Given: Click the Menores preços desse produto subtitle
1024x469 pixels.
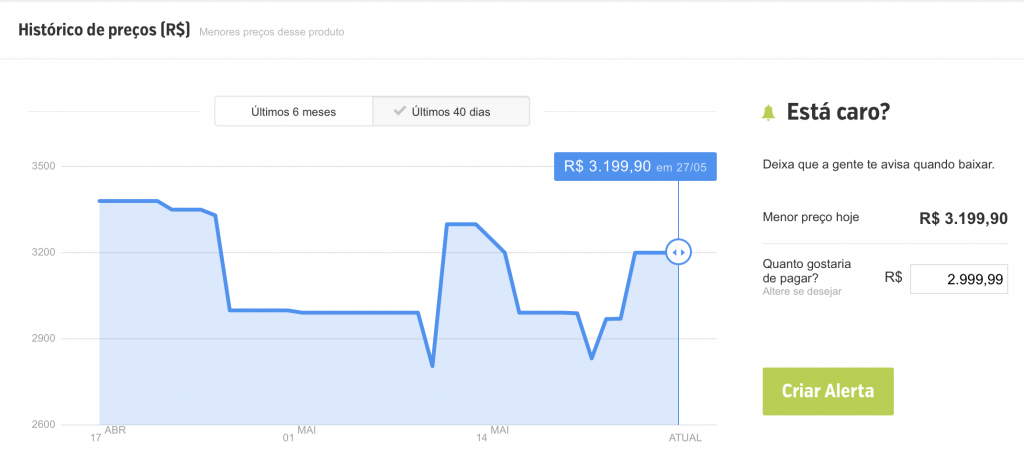Looking at the screenshot, I should click(272, 32).
